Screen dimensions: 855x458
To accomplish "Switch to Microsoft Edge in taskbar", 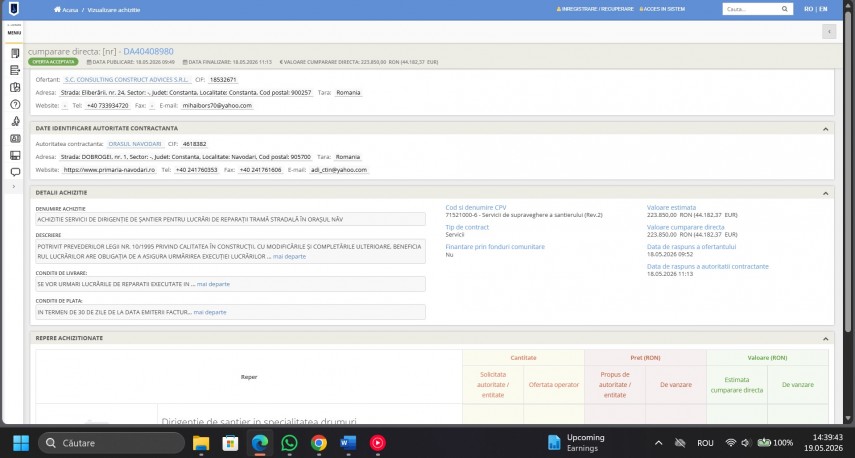I will (260, 443).
